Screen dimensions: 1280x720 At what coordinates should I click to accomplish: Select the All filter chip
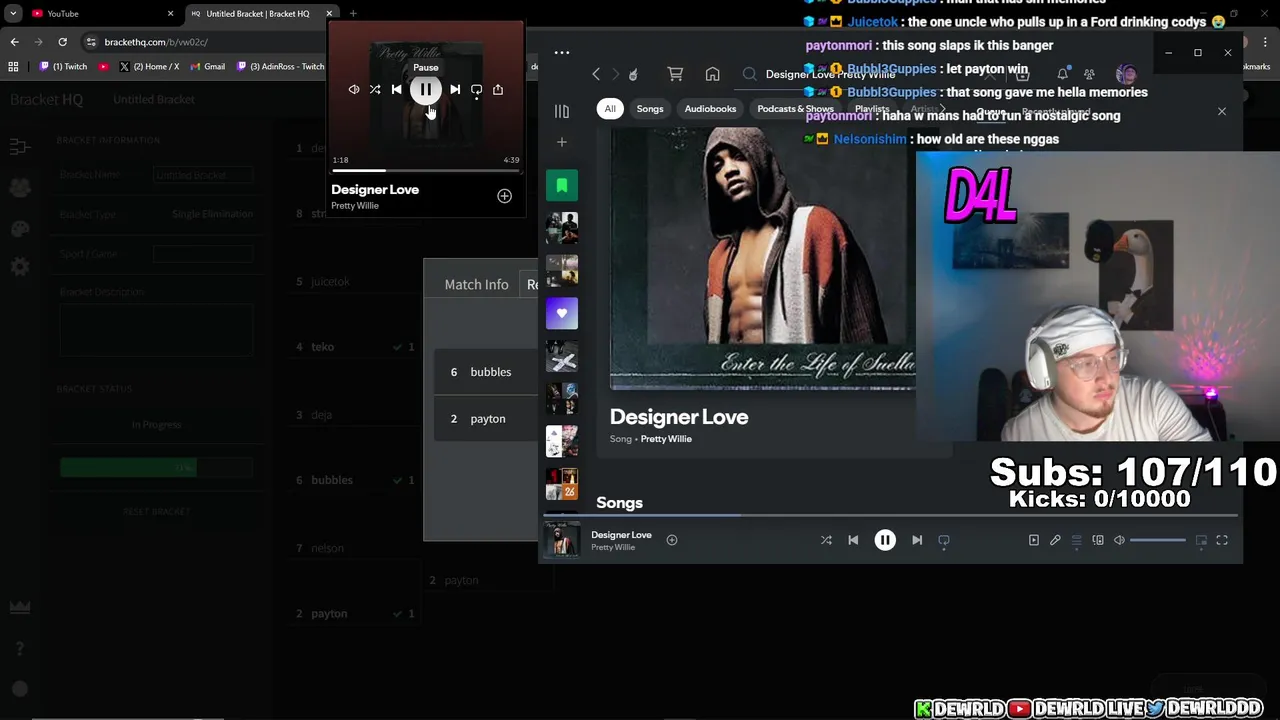610,109
